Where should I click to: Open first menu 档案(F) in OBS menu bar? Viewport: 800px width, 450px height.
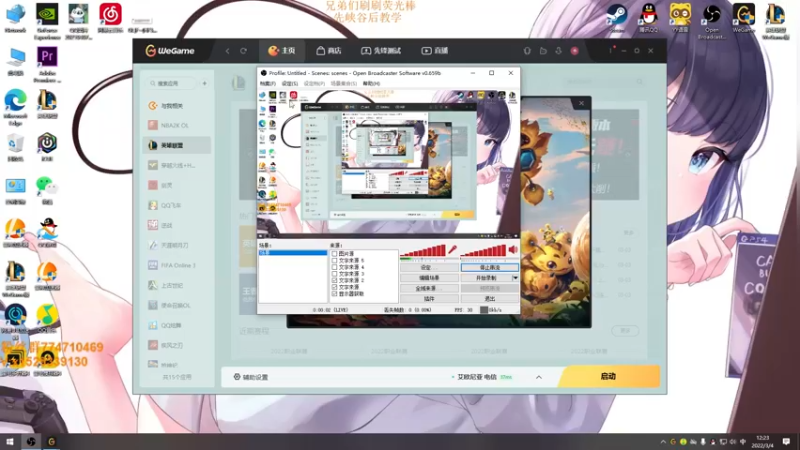(x=267, y=84)
